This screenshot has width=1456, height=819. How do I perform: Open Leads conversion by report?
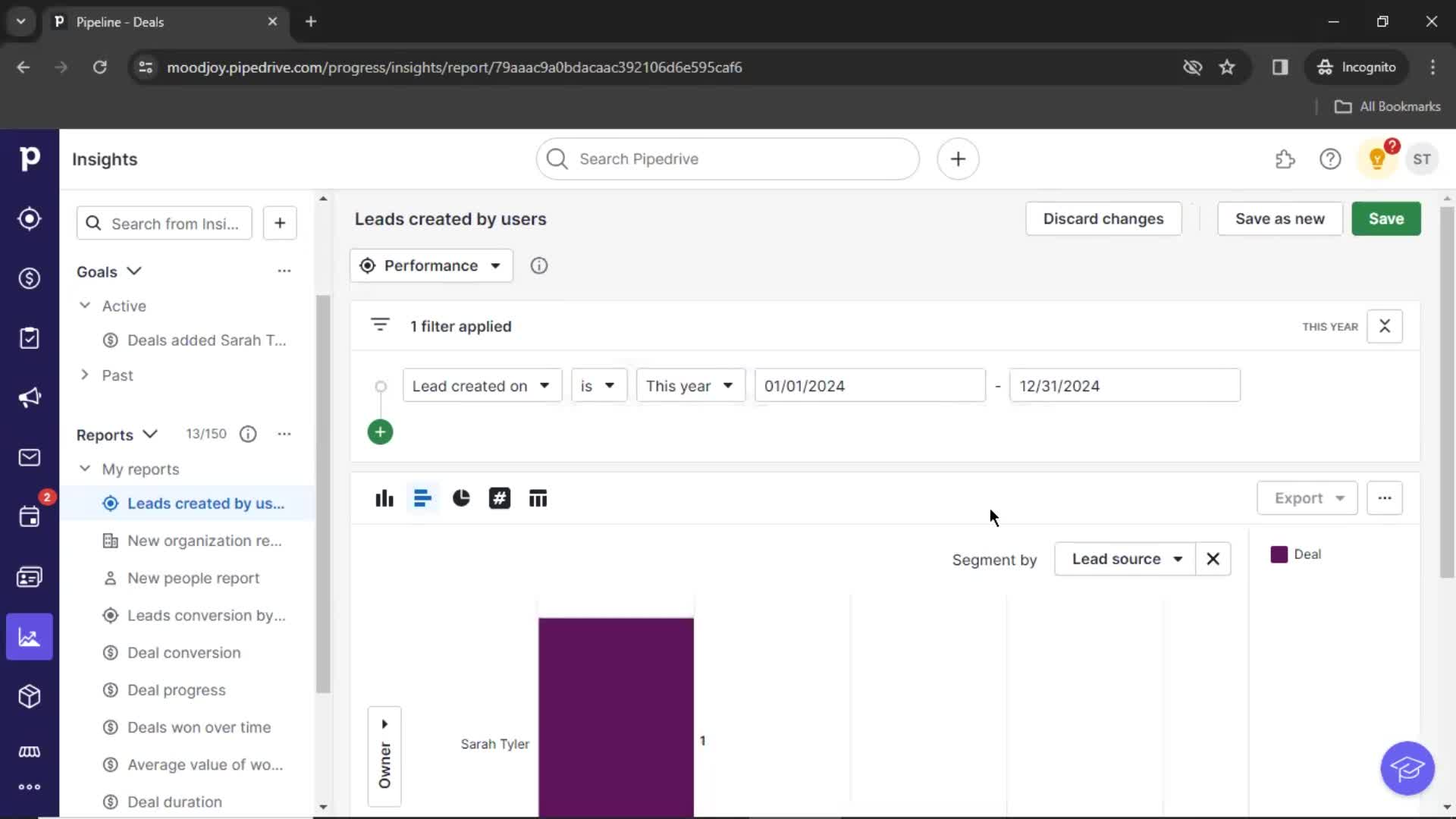point(187,615)
